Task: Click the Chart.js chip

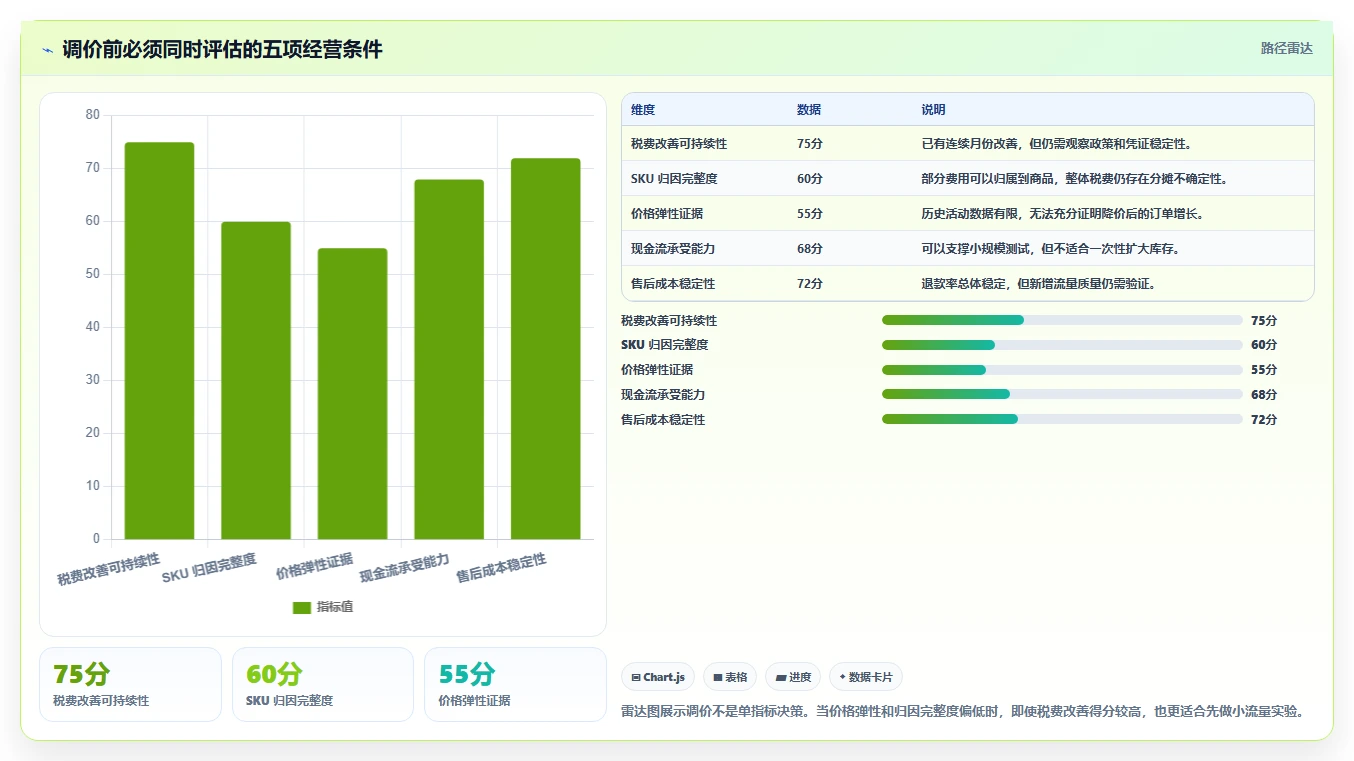Action: coord(658,677)
